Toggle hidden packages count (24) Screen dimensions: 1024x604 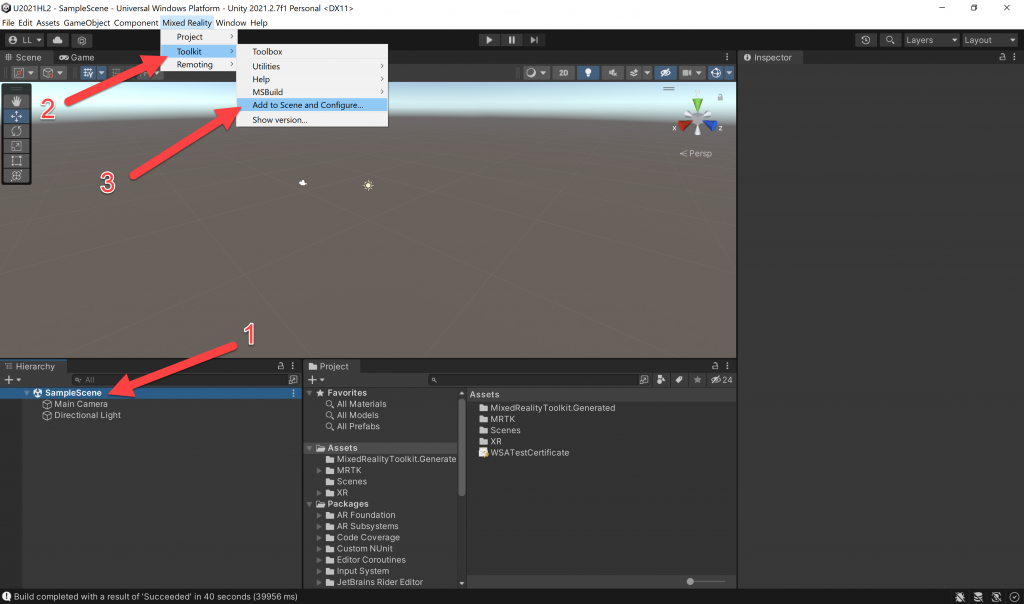pyautogui.click(x=722, y=379)
